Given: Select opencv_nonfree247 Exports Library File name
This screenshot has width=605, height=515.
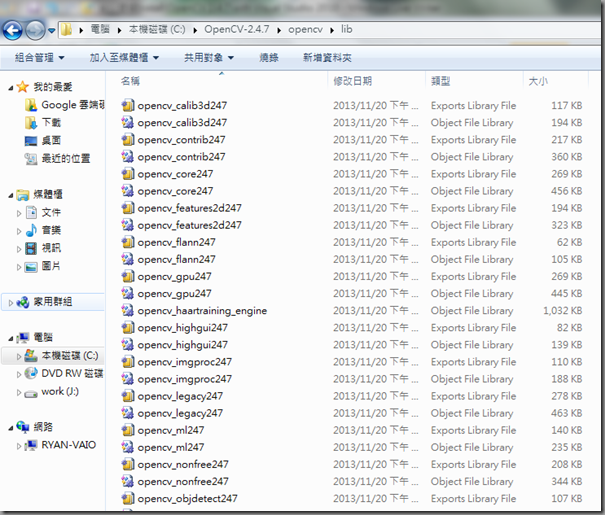Looking at the screenshot, I should [183, 464].
